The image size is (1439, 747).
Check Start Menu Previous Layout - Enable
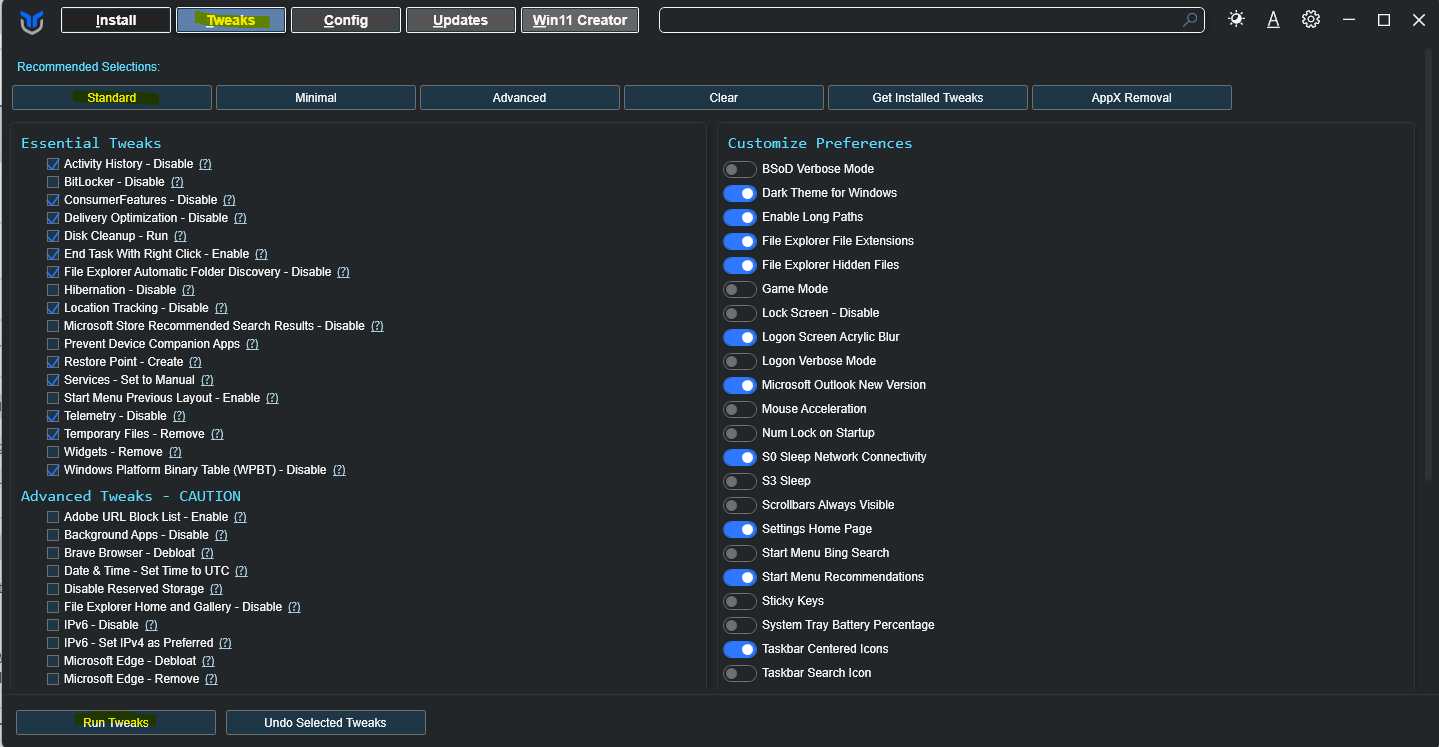click(53, 398)
